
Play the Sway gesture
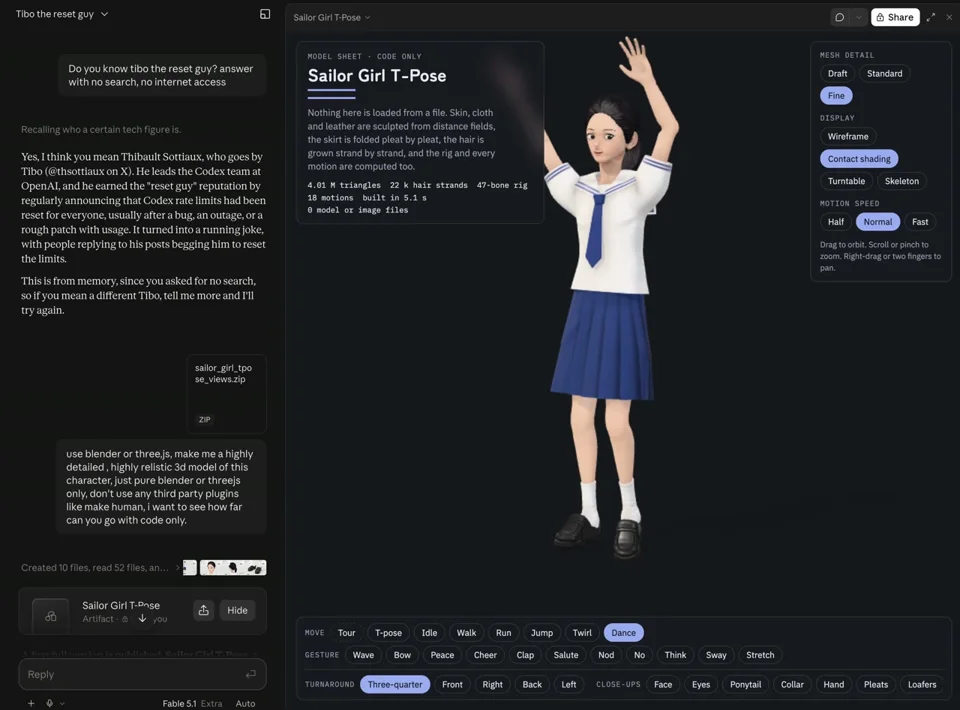click(x=716, y=655)
